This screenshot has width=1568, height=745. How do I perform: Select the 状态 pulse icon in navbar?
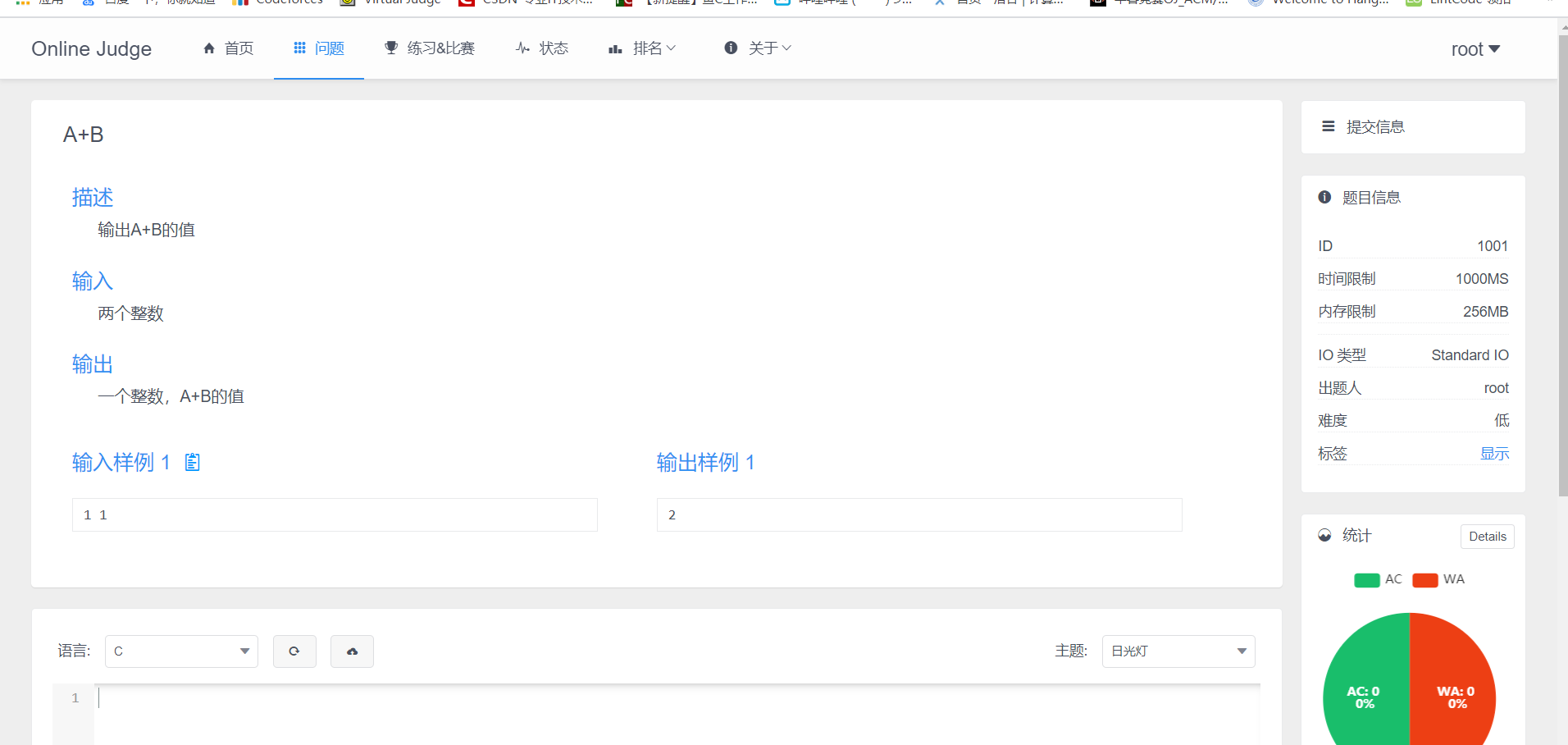[x=522, y=48]
